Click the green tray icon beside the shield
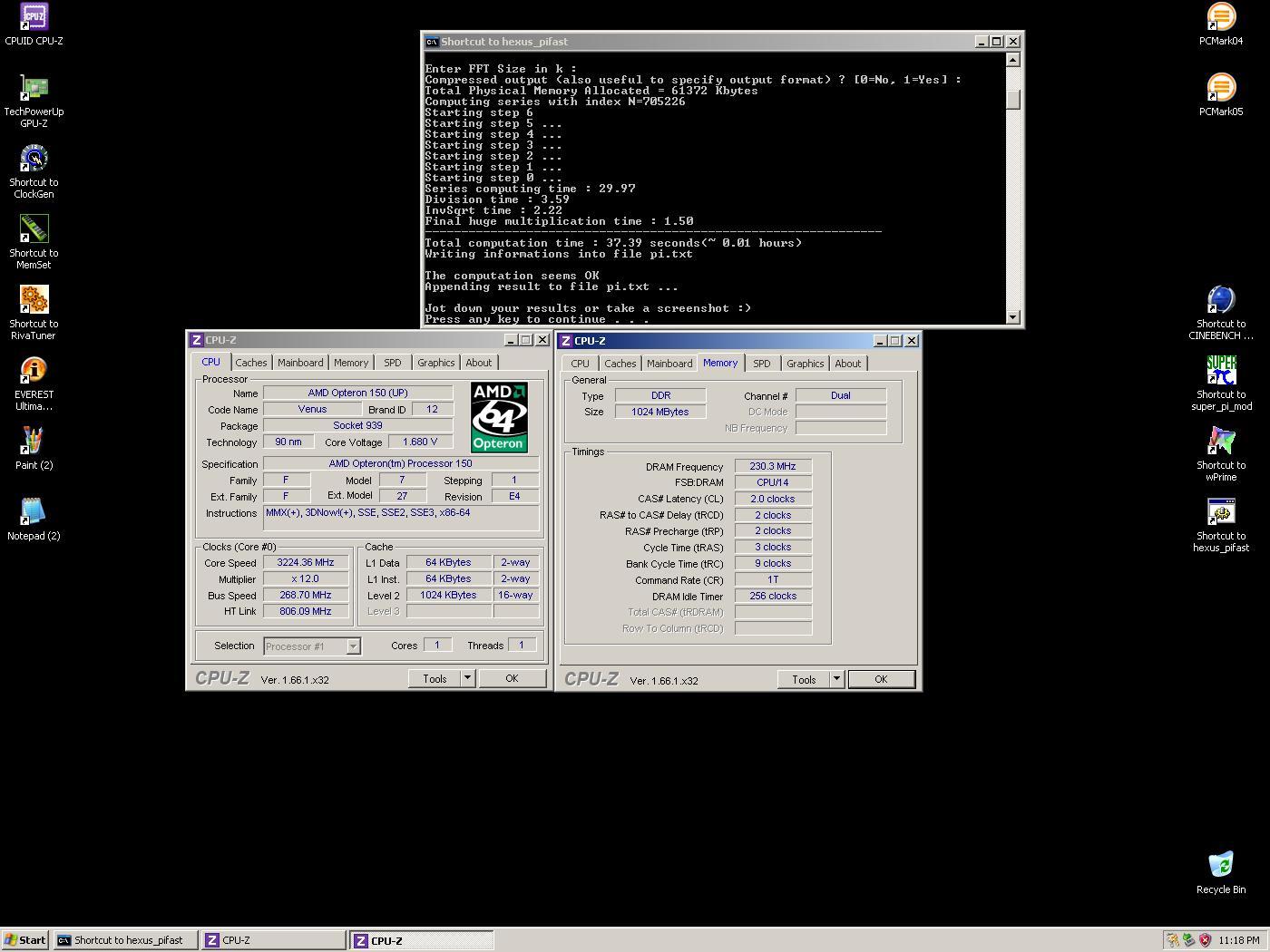 [1189, 940]
